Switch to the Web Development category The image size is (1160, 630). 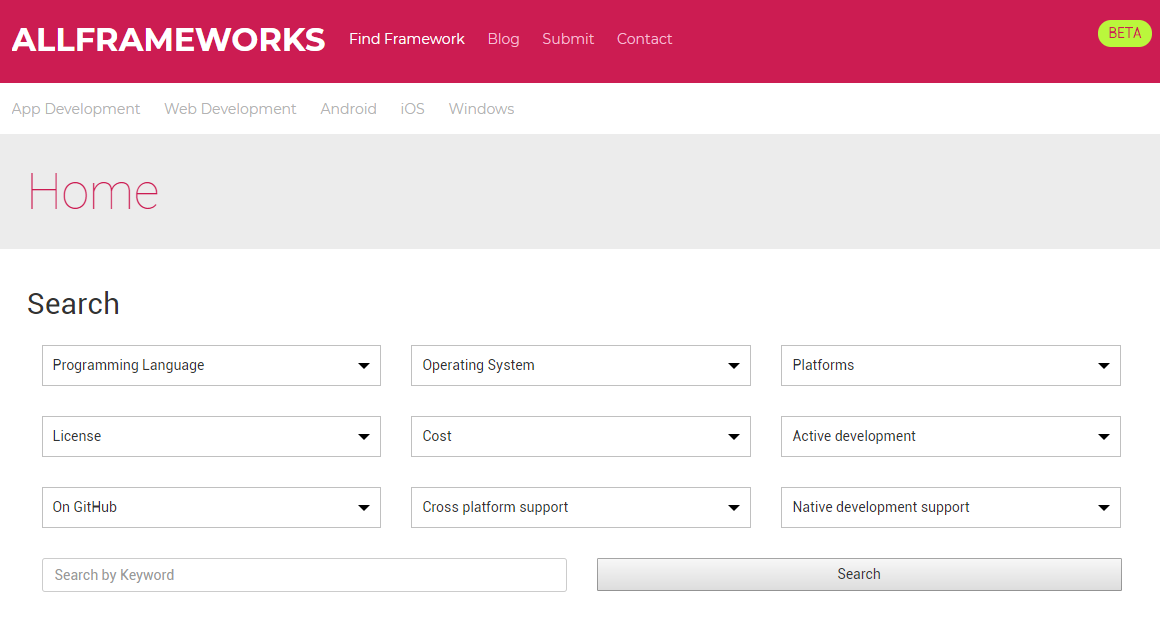230,108
